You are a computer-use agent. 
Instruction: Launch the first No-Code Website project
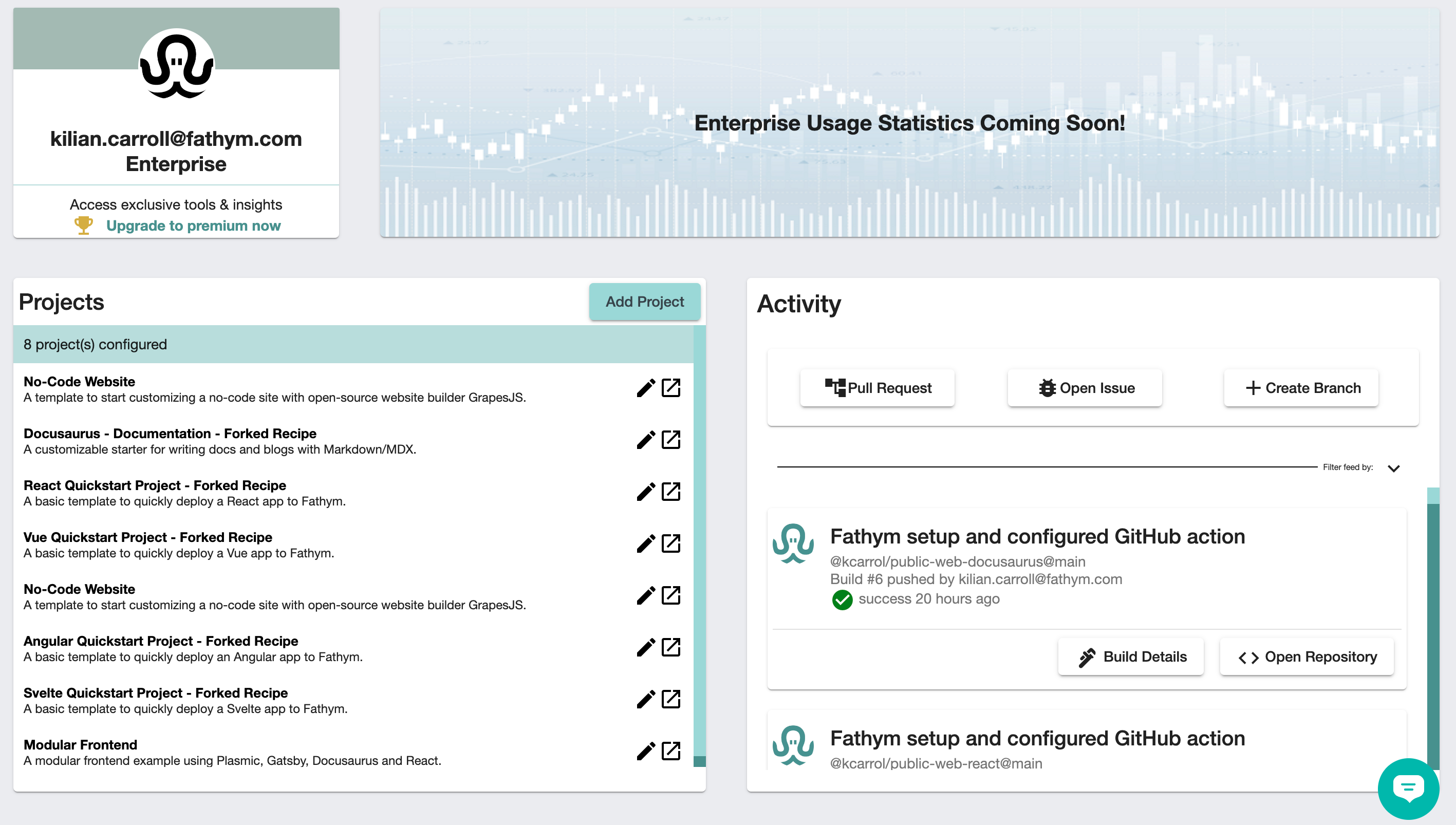[x=671, y=388]
